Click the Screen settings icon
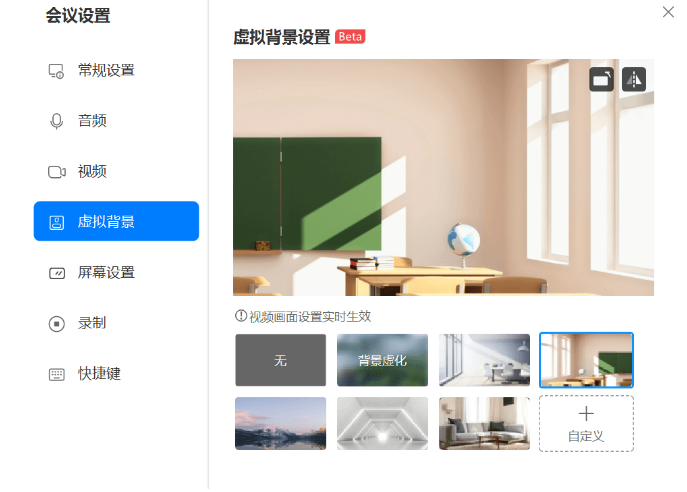Viewport: 687px width, 492px height. click(57, 273)
